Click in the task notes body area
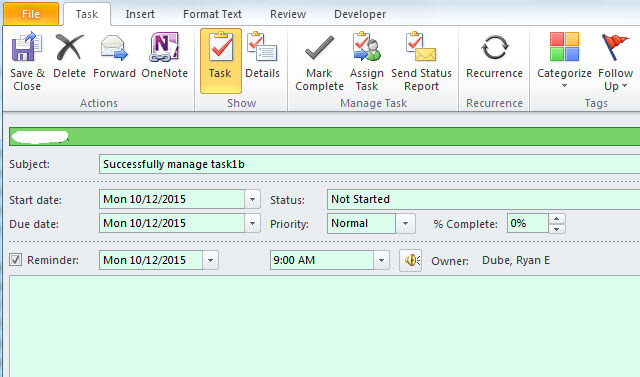The height and width of the screenshot is (377, 640). click(324, 326)
